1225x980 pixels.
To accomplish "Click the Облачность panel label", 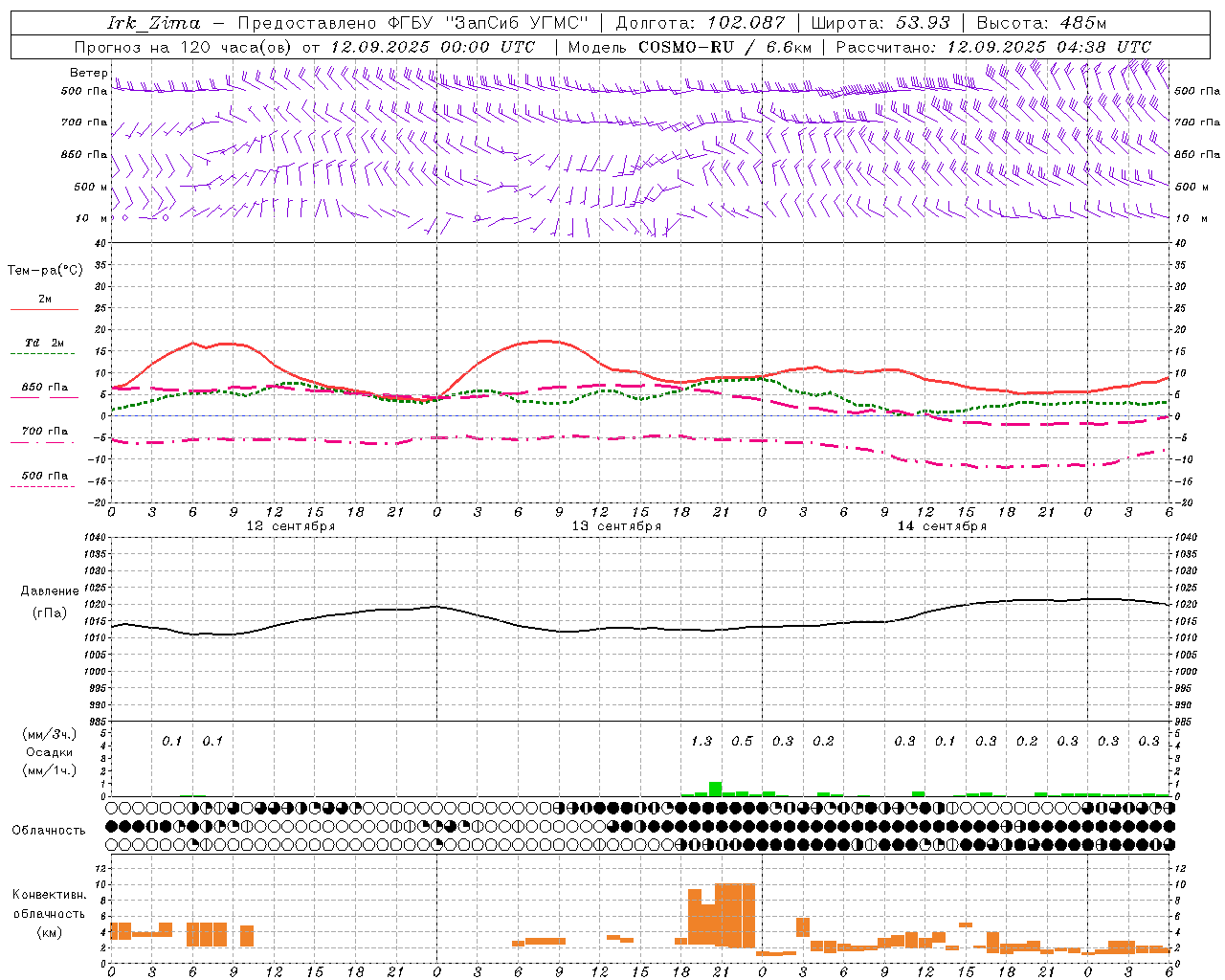I will point(49,830).
